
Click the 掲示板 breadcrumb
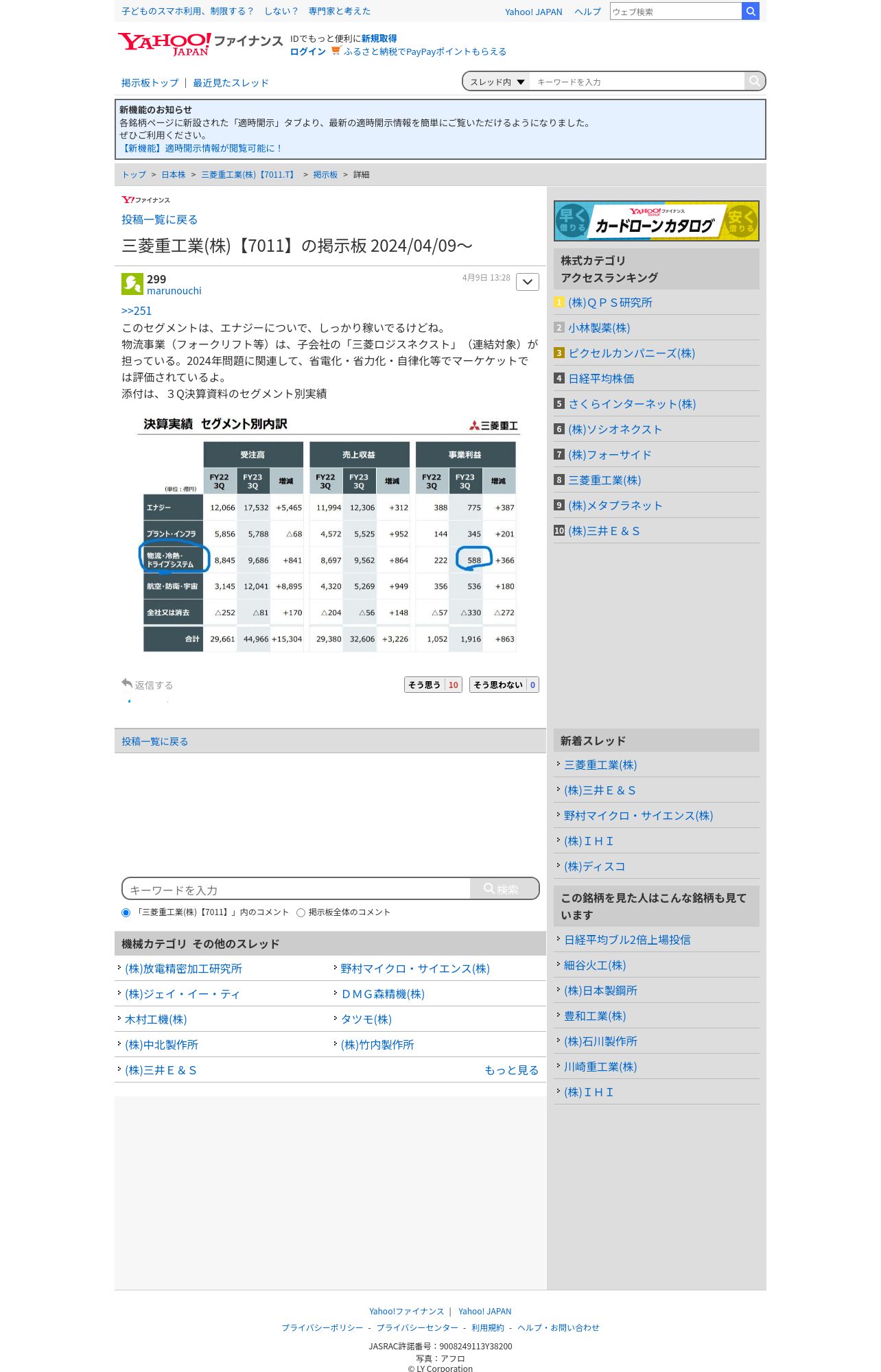[325, 175]
